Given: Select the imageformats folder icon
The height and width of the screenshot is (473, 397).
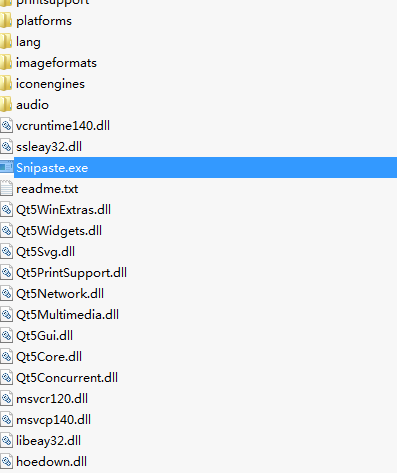Looking at the screenshot, I should tap(6, 63).
